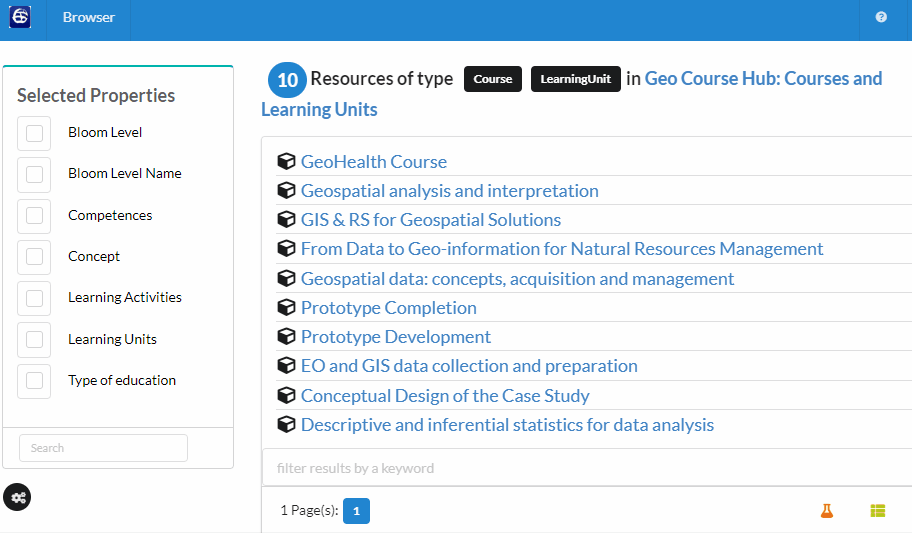This screenshot has height=533, width=912.
Task: Open the Browser menu item
Action: 88,17
